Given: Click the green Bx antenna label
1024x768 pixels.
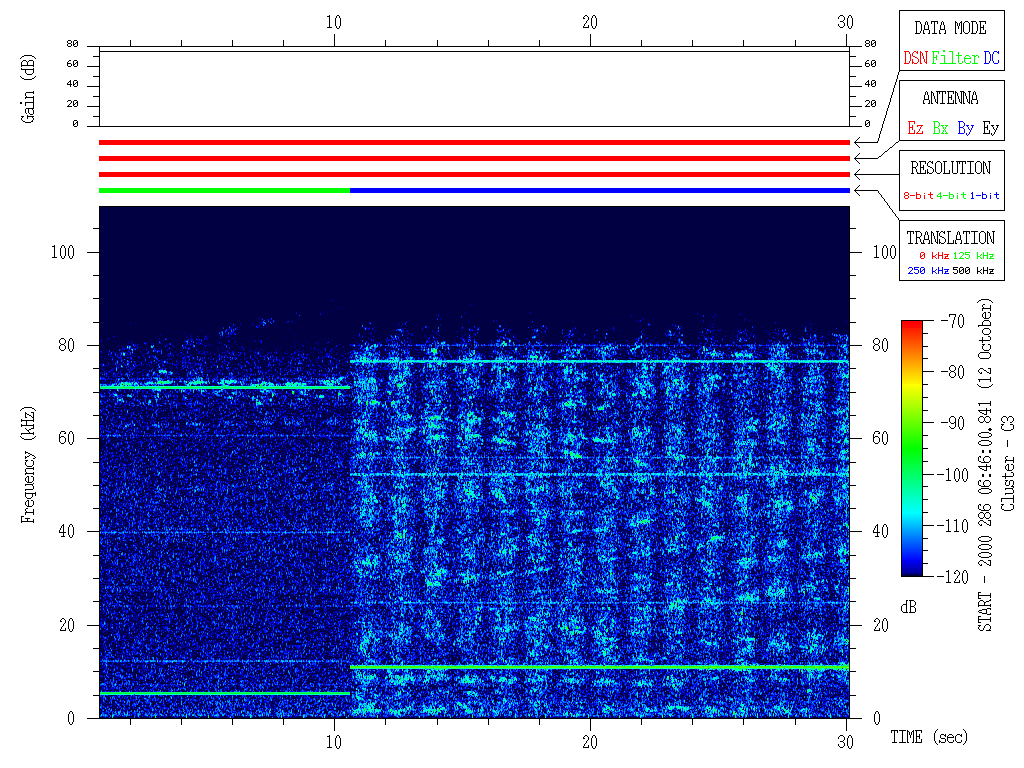Looking at the screenshot, I should pos(940,129).
